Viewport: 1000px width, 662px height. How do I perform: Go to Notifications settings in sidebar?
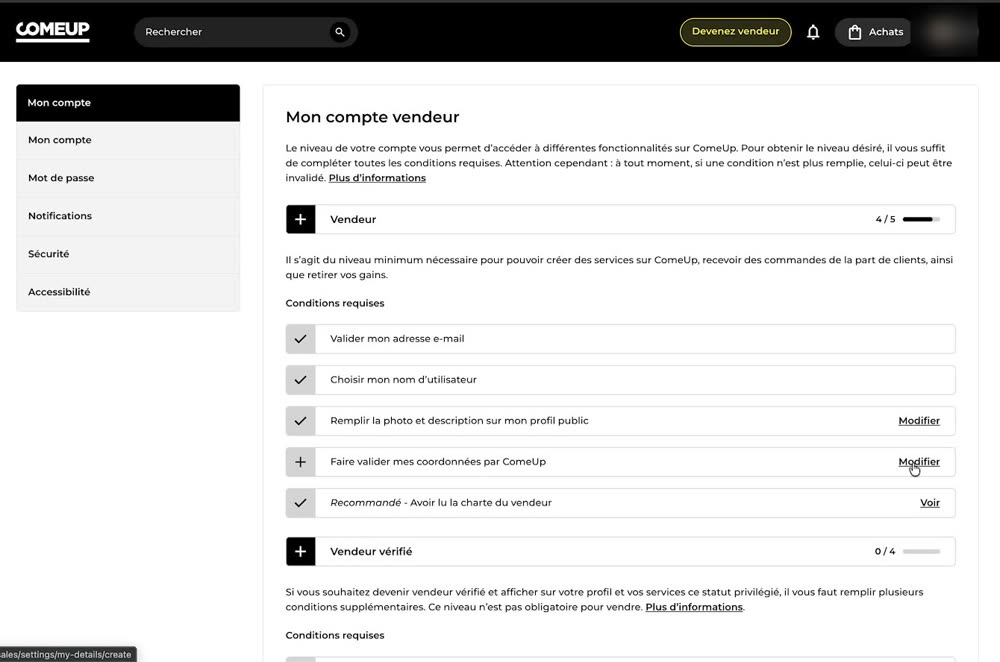click(128, 216)
